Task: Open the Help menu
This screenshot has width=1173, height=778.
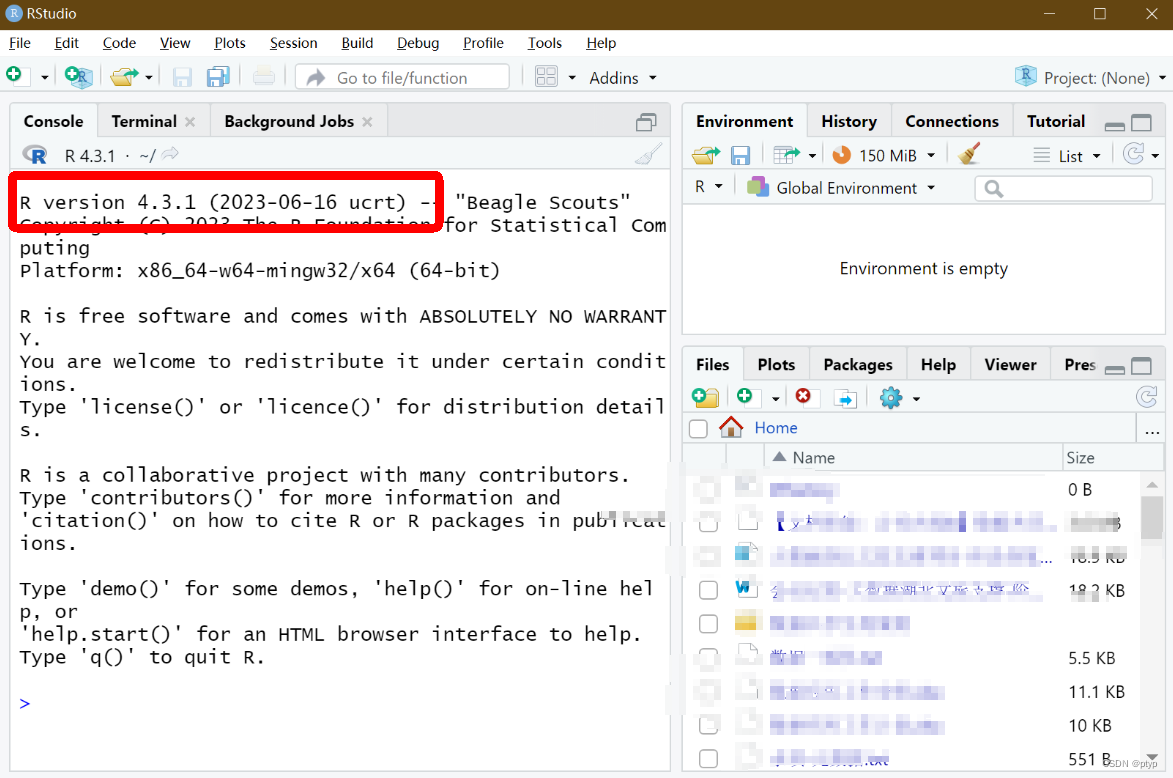Action: (x=601, y=43)
